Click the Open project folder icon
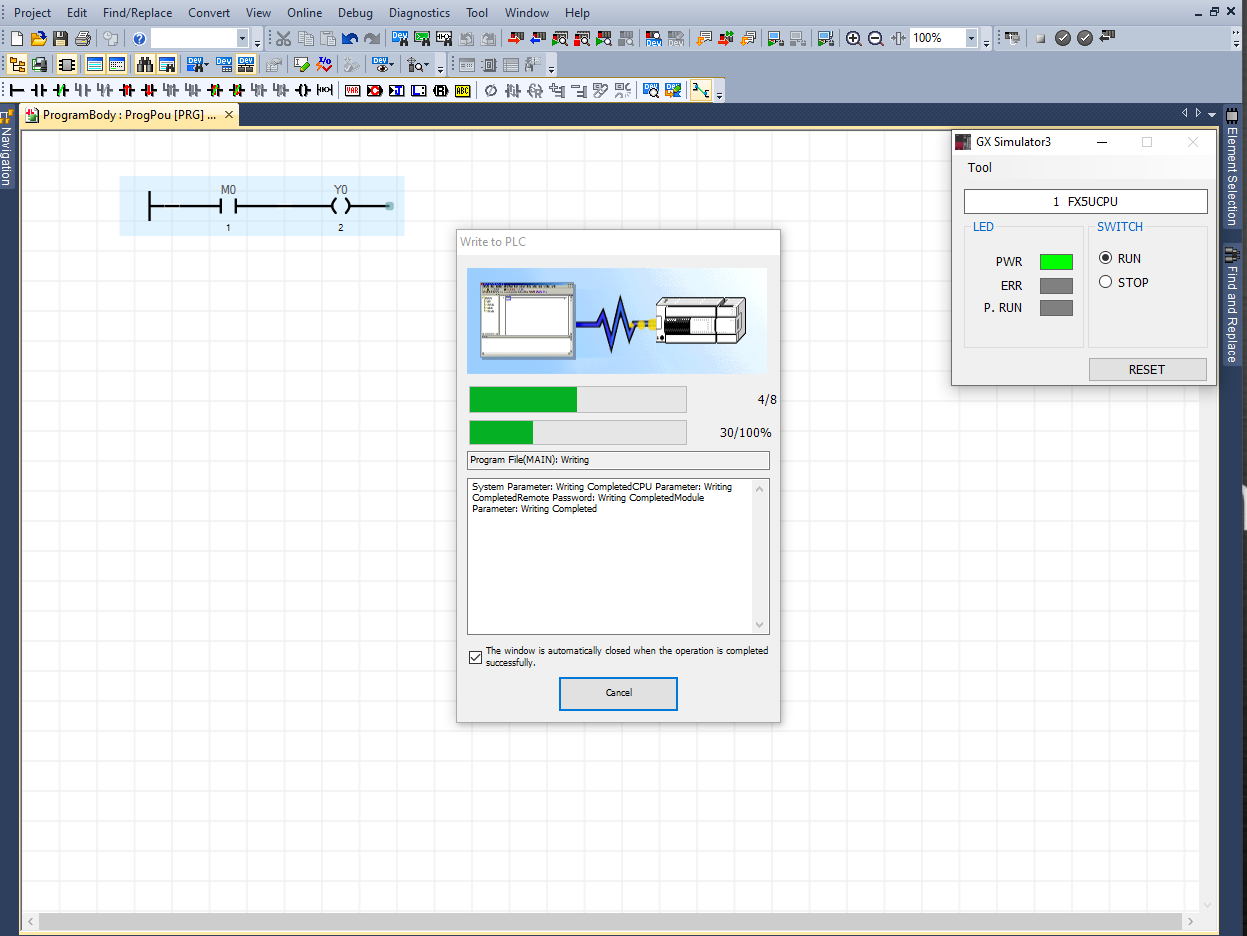 38,39
